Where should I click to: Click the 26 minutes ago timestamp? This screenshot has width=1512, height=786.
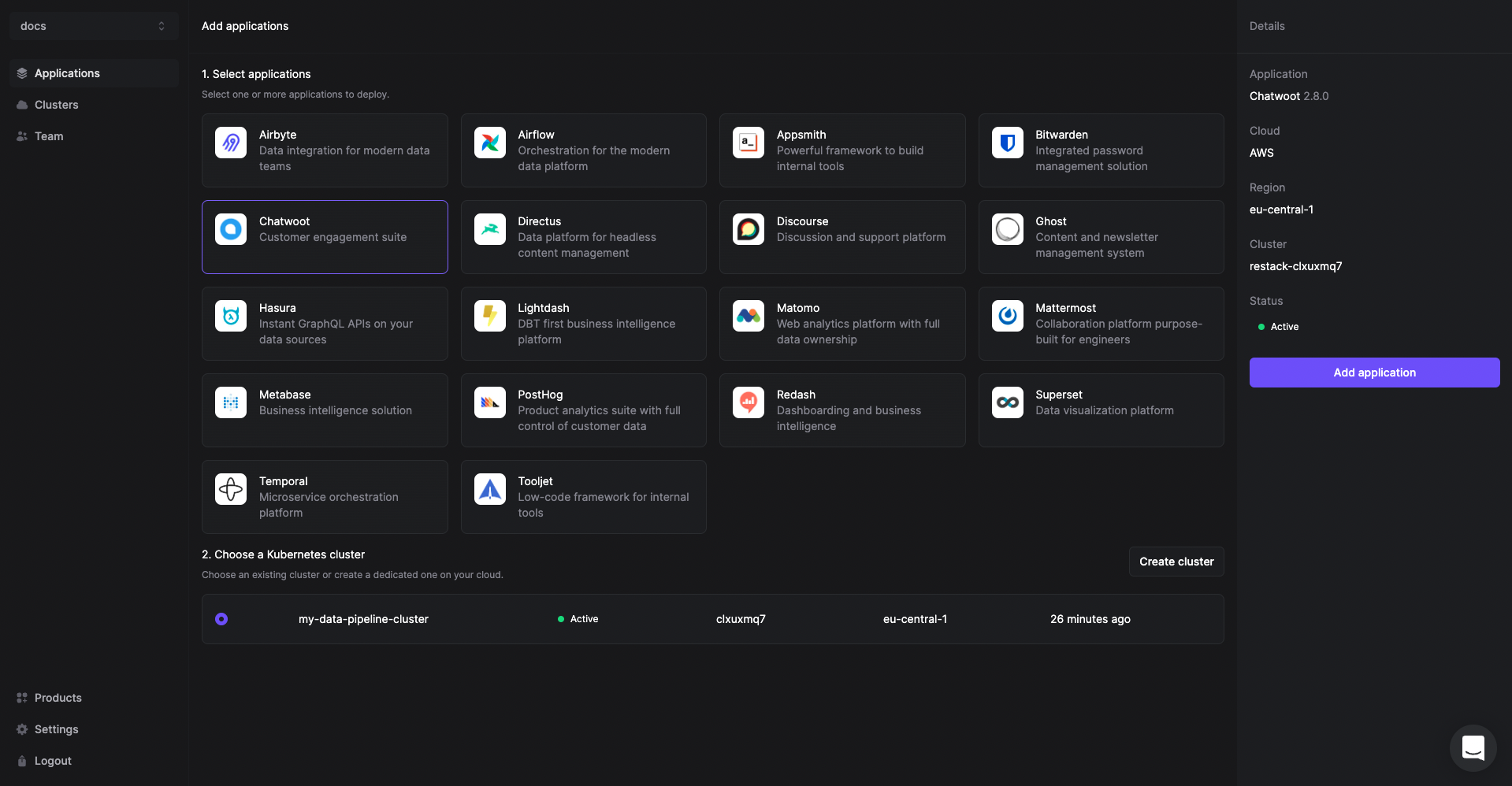1090,619
